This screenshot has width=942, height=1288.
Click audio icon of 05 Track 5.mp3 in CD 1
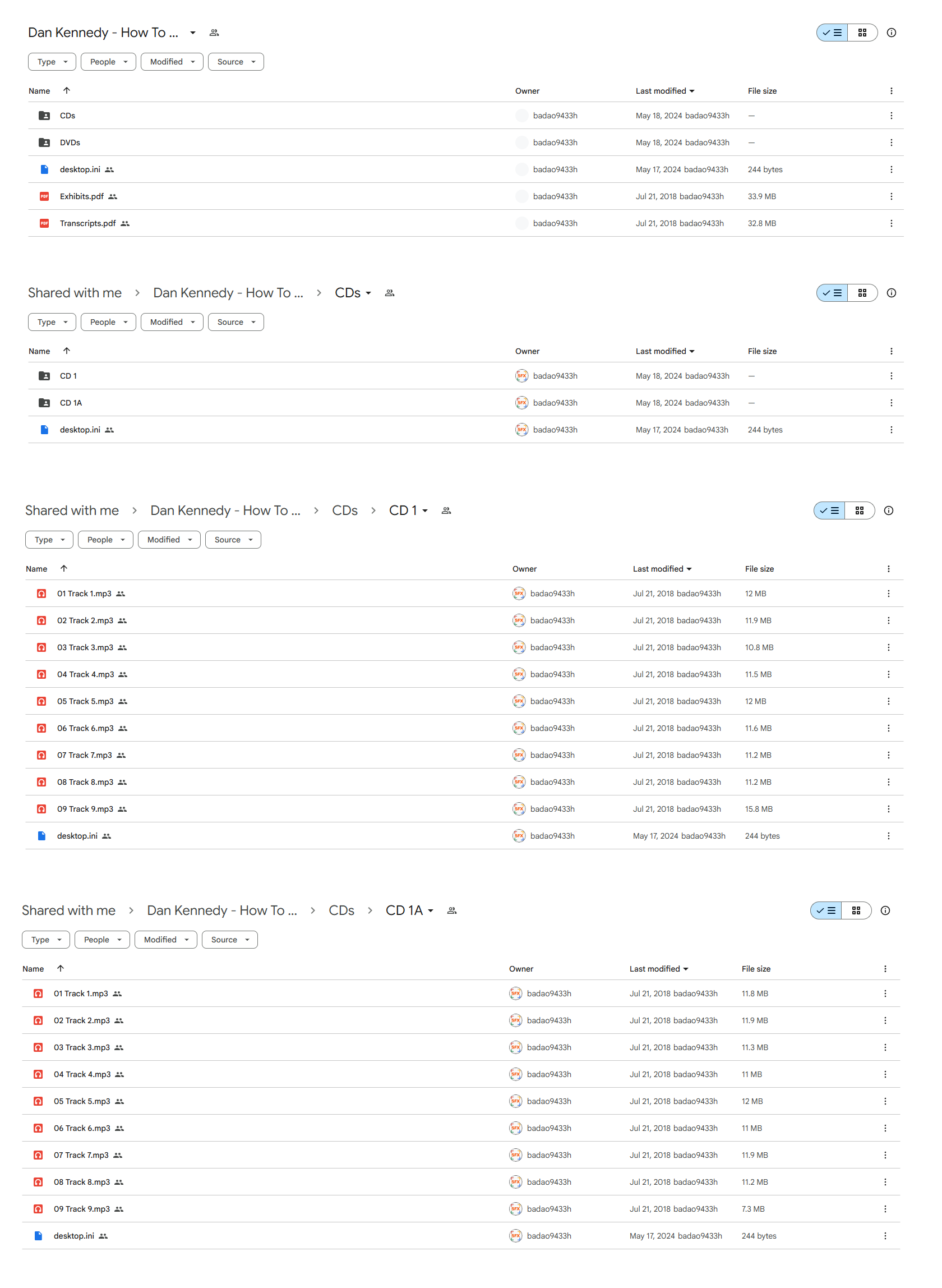41,701
